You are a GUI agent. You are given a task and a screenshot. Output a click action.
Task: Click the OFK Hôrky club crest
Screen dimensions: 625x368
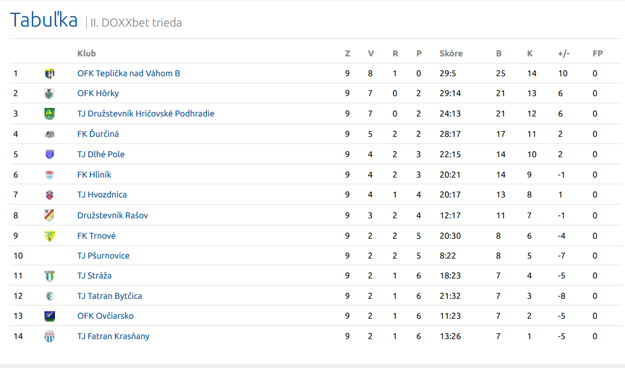pos(49,94)
